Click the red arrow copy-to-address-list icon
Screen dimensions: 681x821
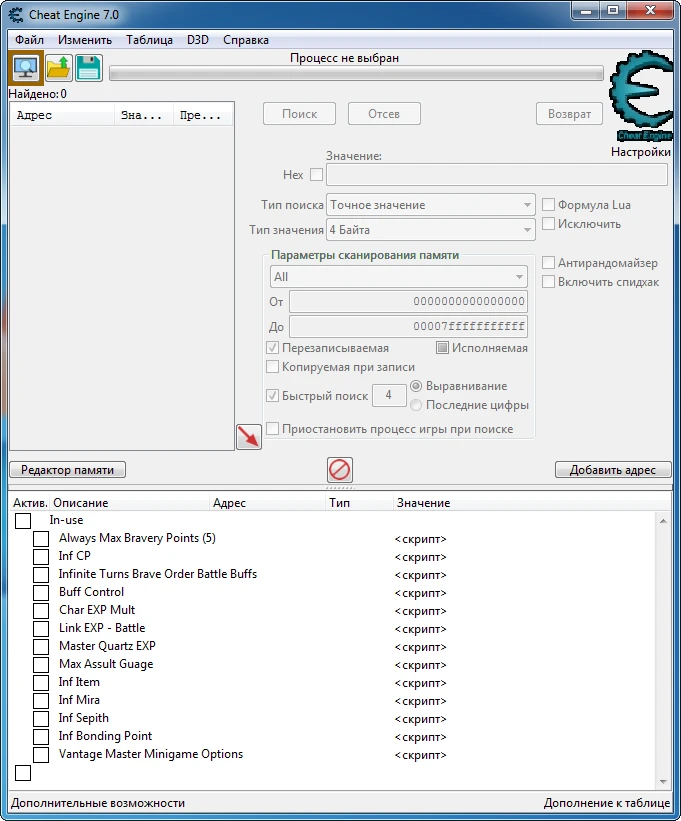[x=249, y=437]
